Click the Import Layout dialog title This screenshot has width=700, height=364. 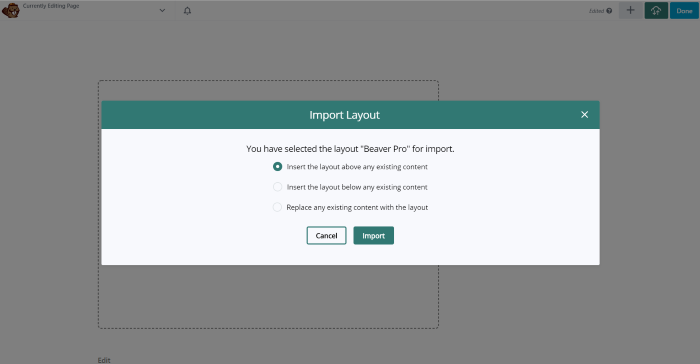[x=344, y=115]
